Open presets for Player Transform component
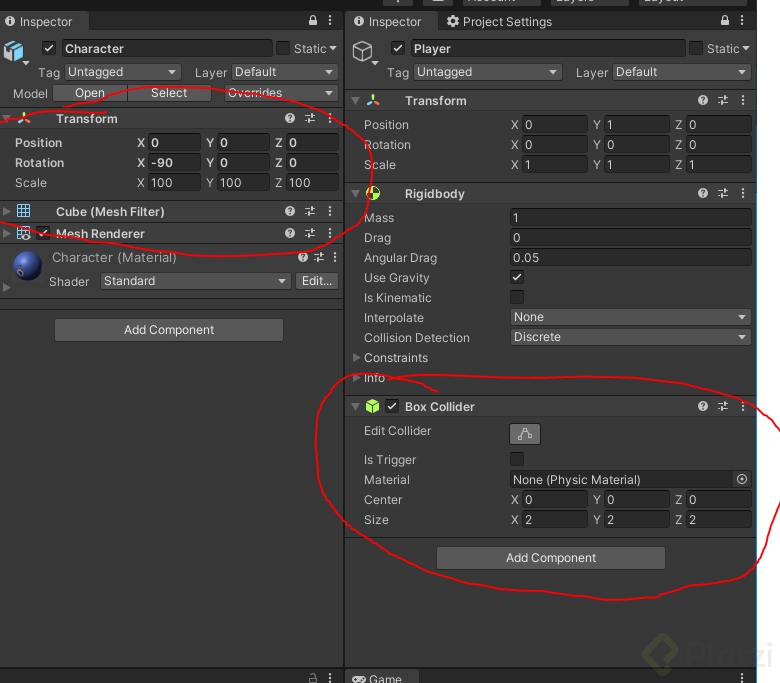Image resolution: width=780 pixels, height=683 pixels. click(x=723, y=100)
